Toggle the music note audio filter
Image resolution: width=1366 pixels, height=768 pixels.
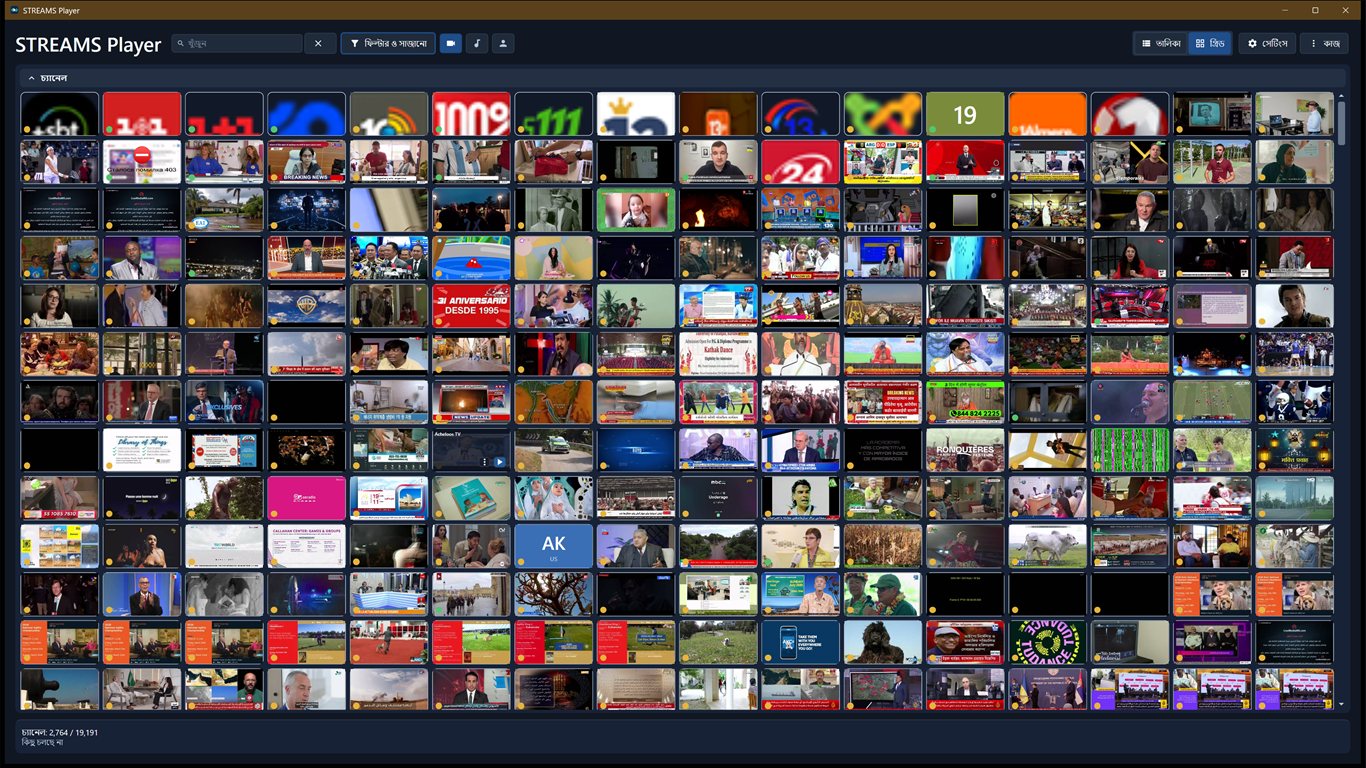pos(477,43)
